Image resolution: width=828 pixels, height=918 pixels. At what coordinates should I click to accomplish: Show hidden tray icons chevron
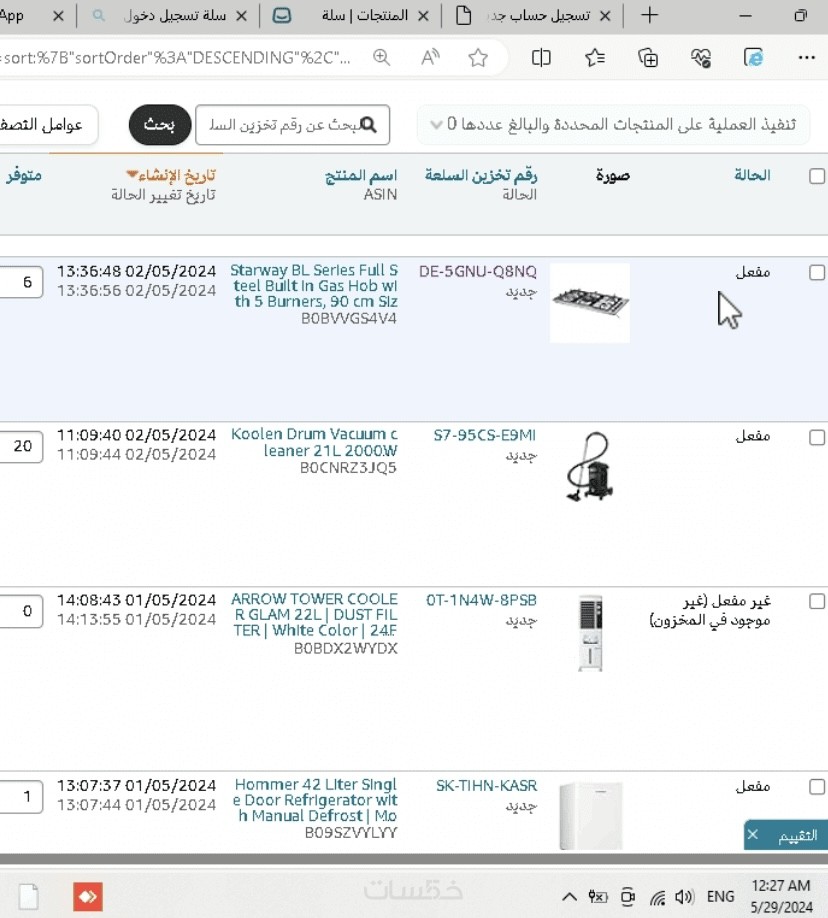569,896
